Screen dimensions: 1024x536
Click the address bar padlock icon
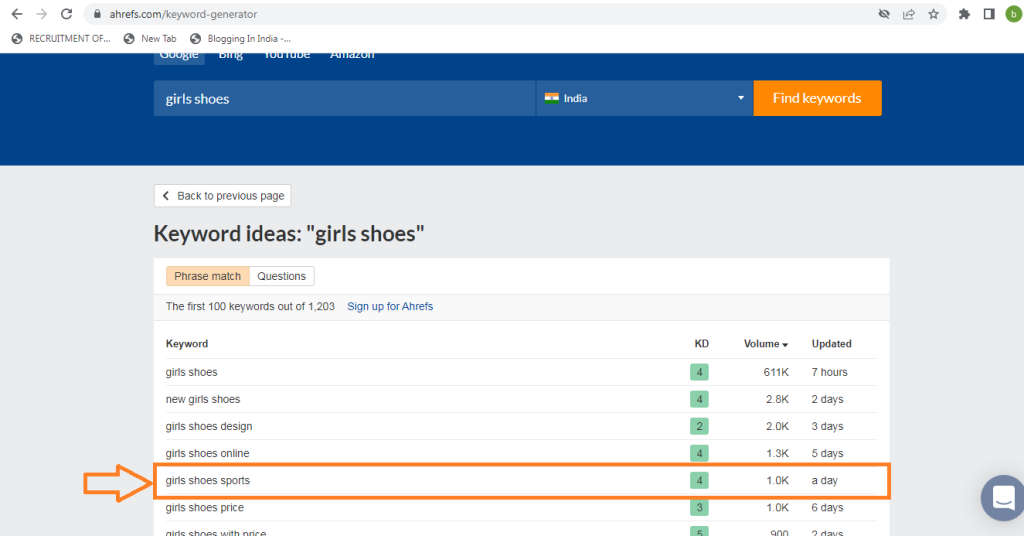[97, 14]
